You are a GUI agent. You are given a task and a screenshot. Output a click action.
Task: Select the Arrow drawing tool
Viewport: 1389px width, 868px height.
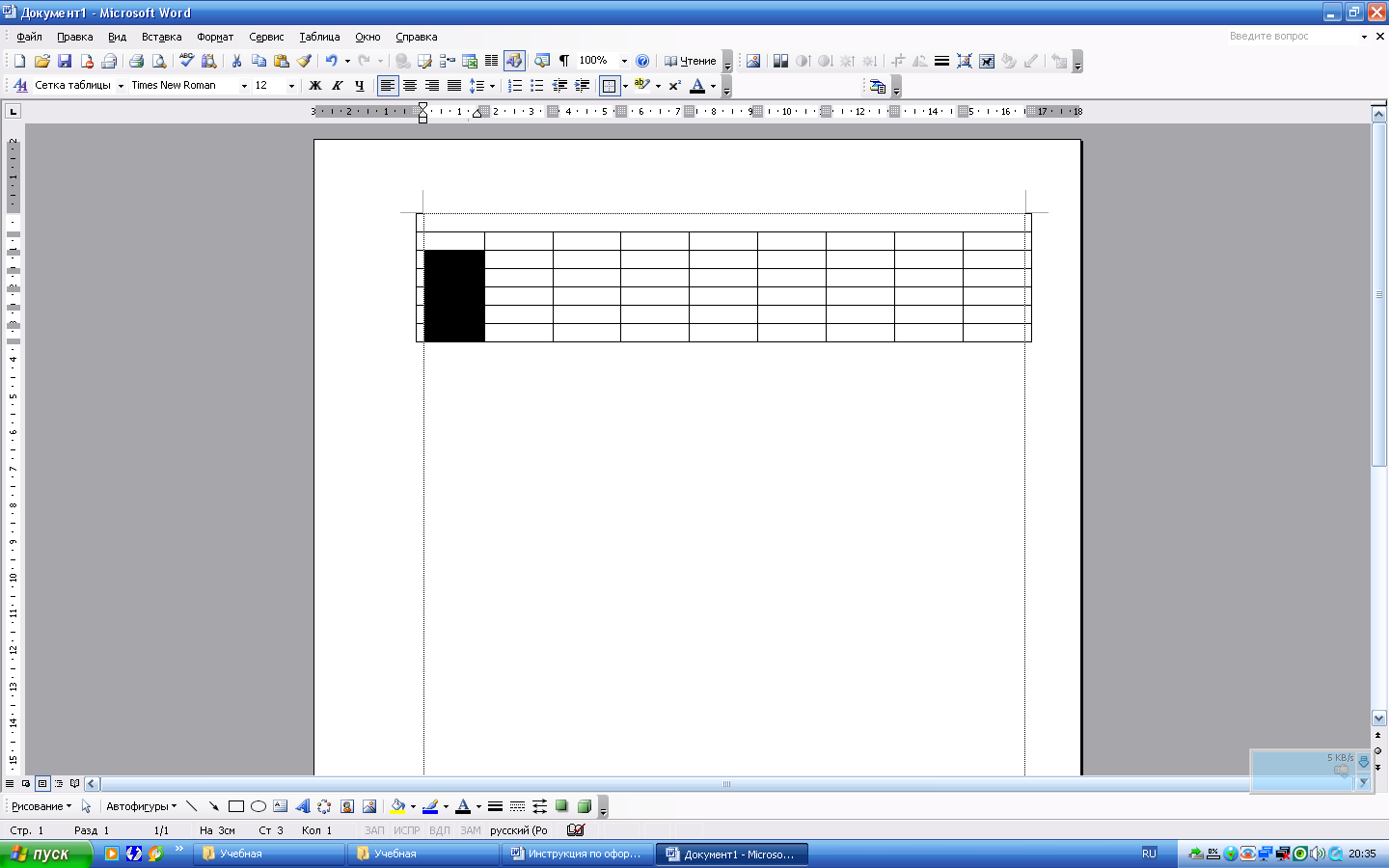213,806
